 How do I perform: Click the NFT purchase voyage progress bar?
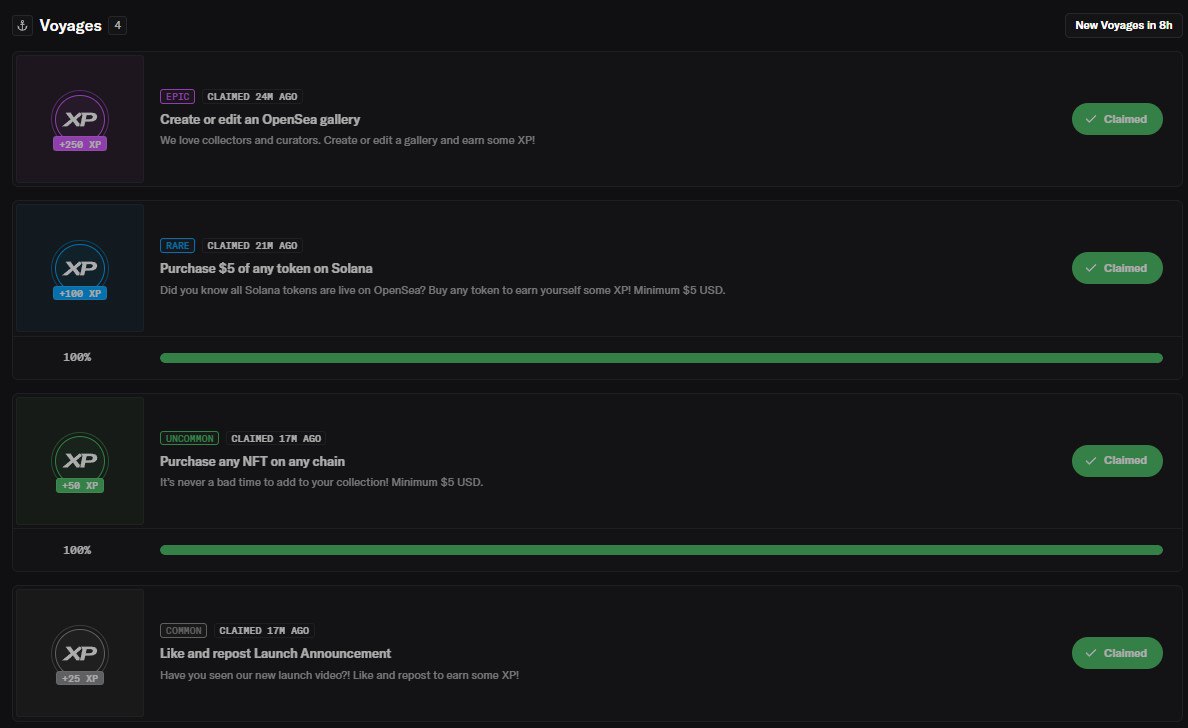point(661,550)
